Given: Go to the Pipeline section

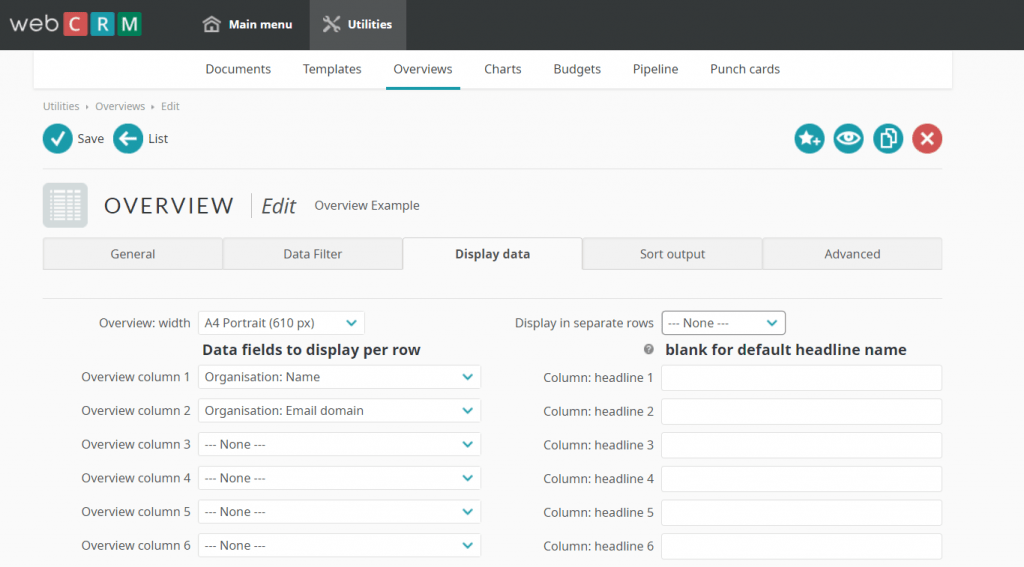Looking at the screenshot, I should click(655, 69).
